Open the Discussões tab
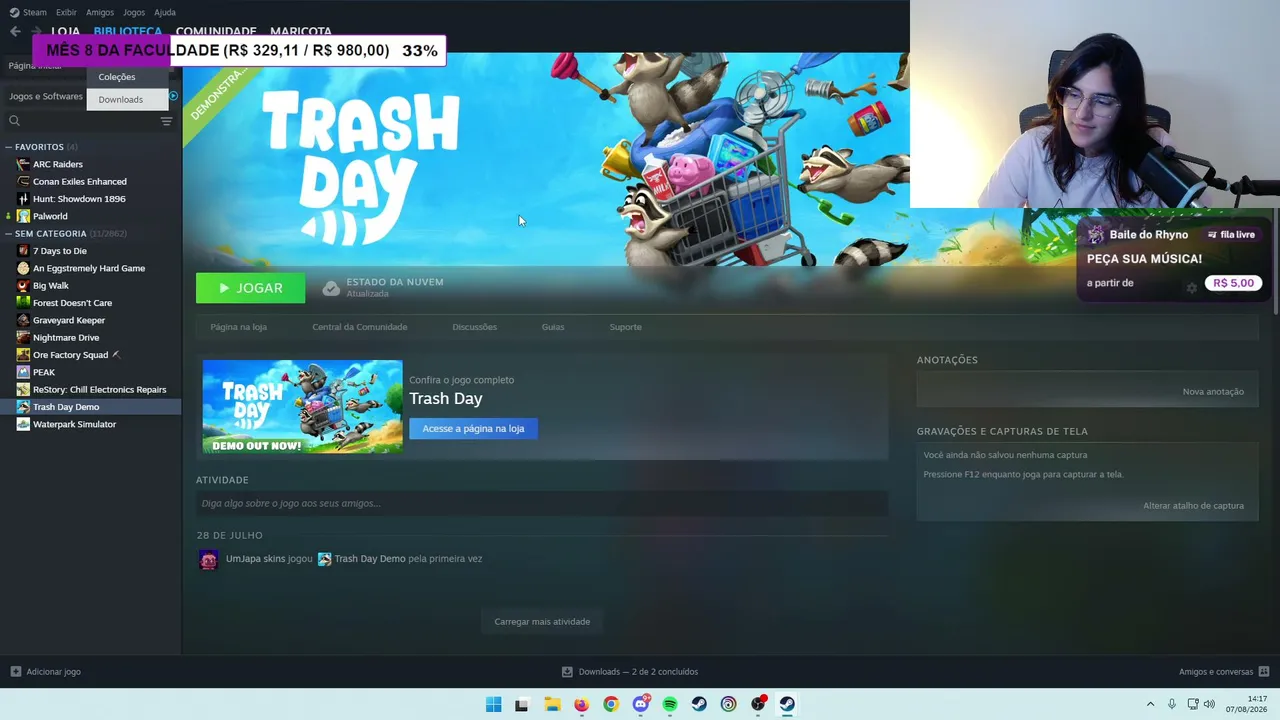The image size is (1280, 720). click(x=474, y=327)
